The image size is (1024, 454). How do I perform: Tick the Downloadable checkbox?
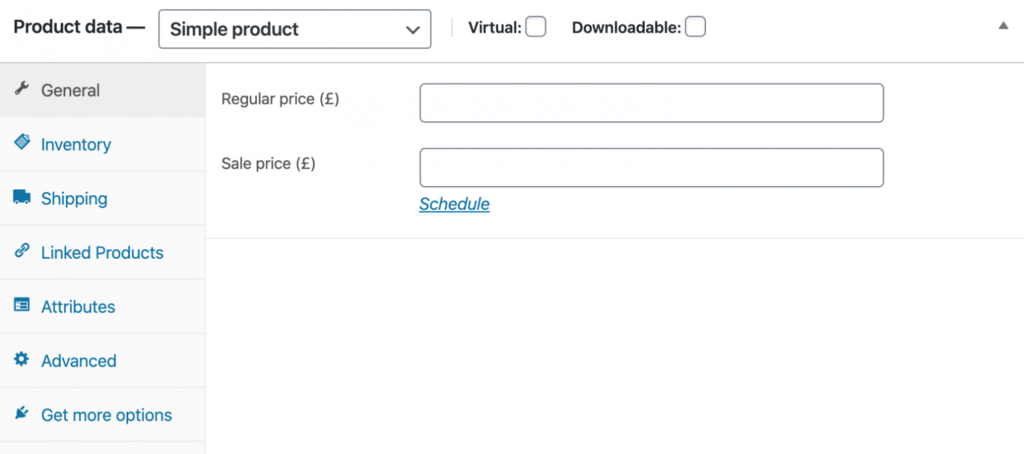coord(696,27)
